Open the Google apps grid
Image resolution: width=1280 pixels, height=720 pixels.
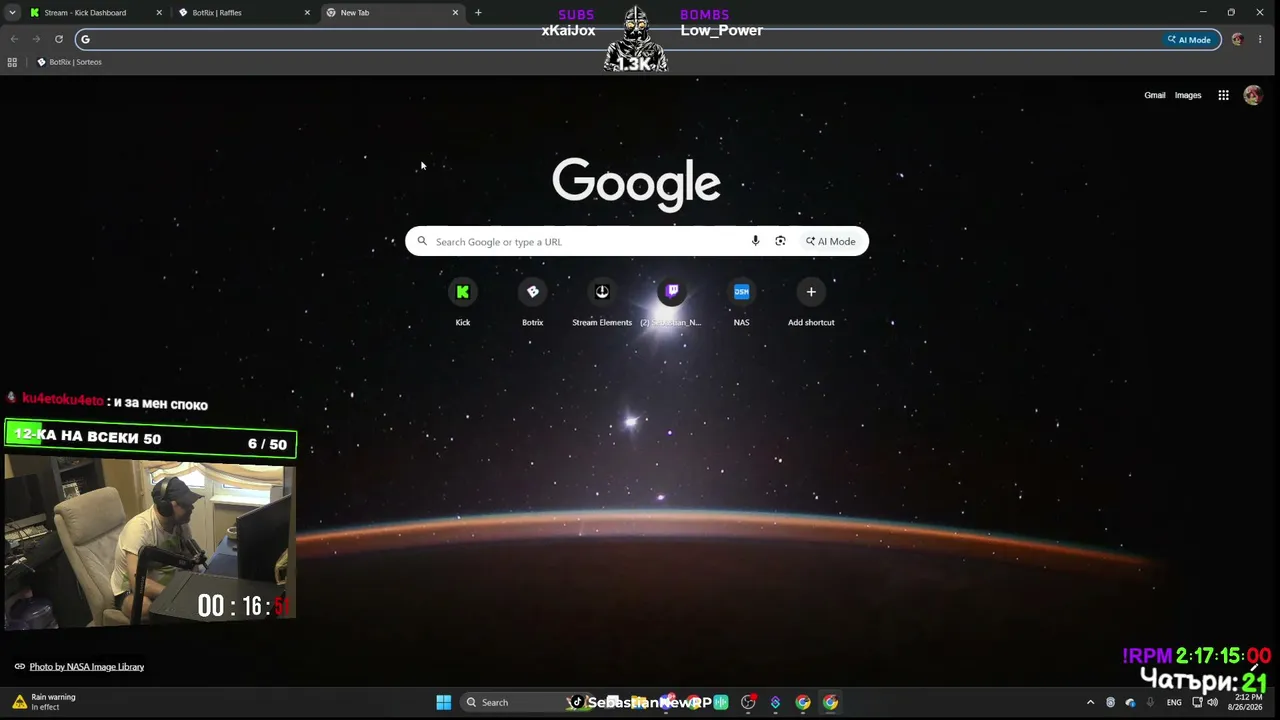point(1223,95)
